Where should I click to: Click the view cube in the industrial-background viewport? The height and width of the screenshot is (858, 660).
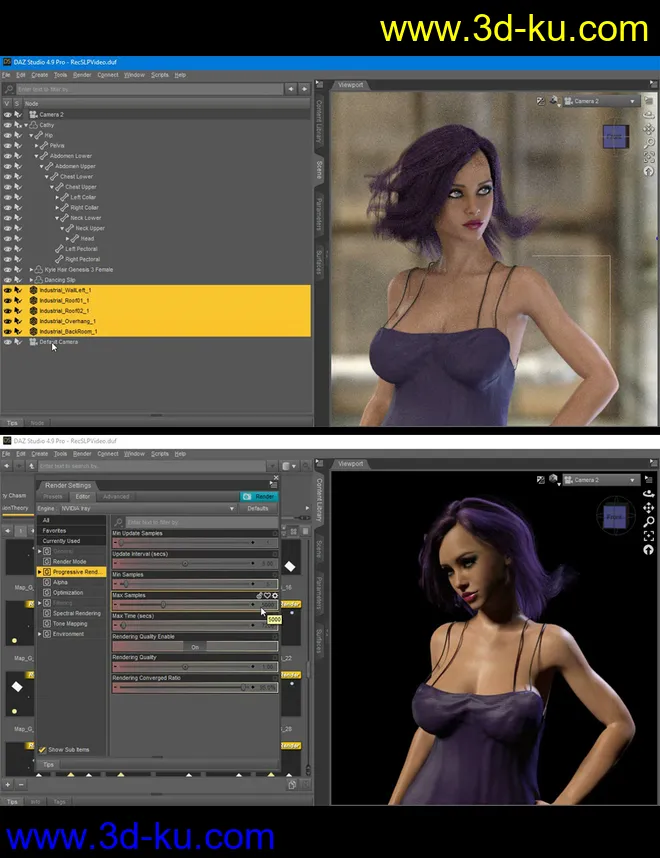coord(616,135)
